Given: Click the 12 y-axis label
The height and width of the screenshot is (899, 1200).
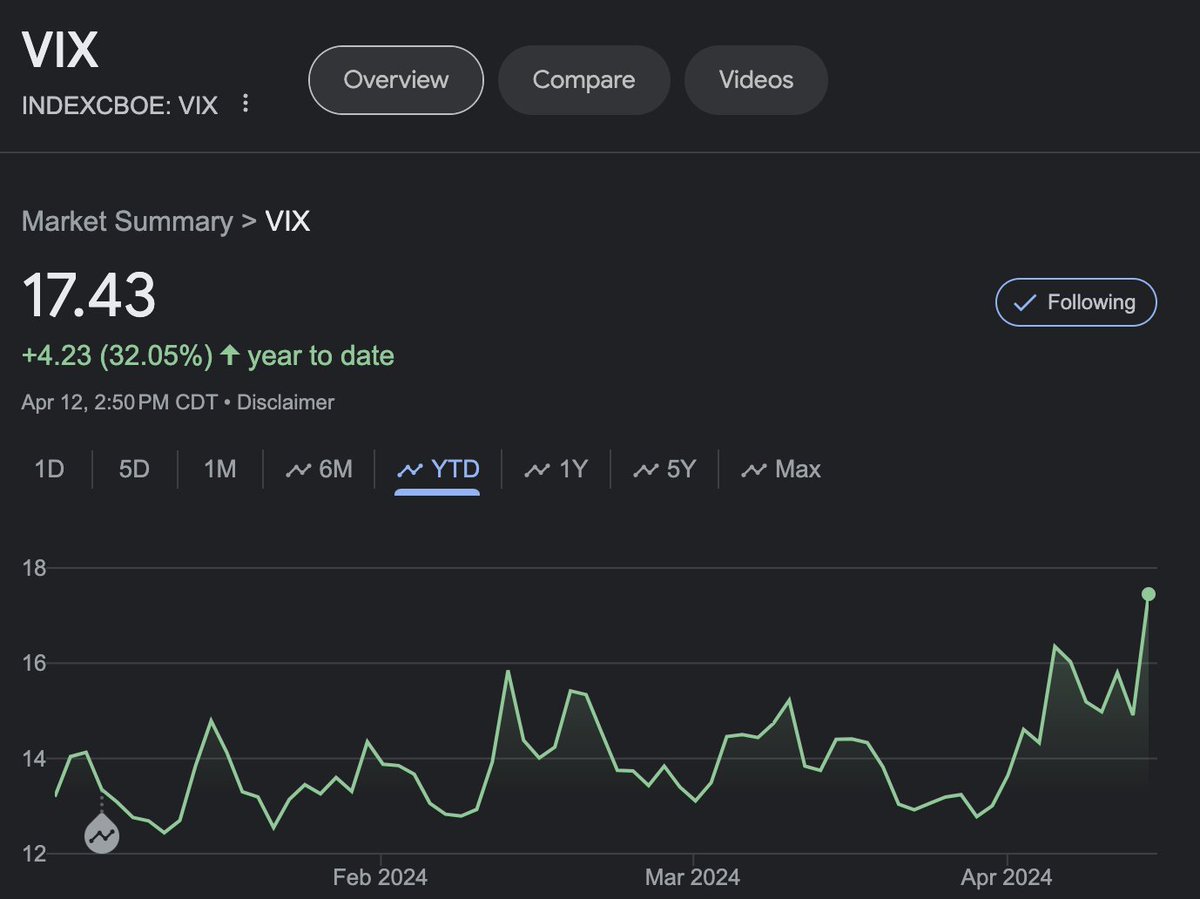Looking at the screenshot, I should click(x=34, y=854).
